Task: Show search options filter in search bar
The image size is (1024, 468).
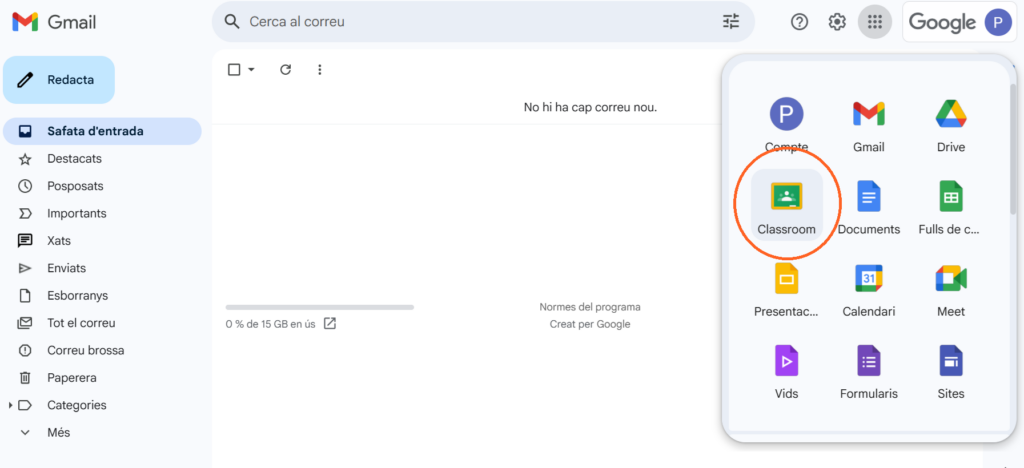Action: point(731,22)
